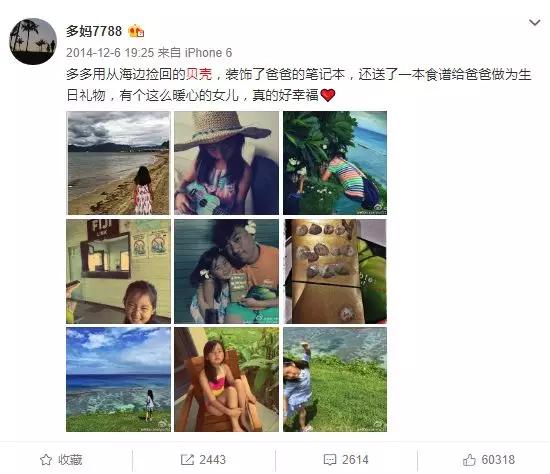This screenshot has height=474, width=550.
Task: Click the repost icon showing 2443
Action: coord(187,460)
